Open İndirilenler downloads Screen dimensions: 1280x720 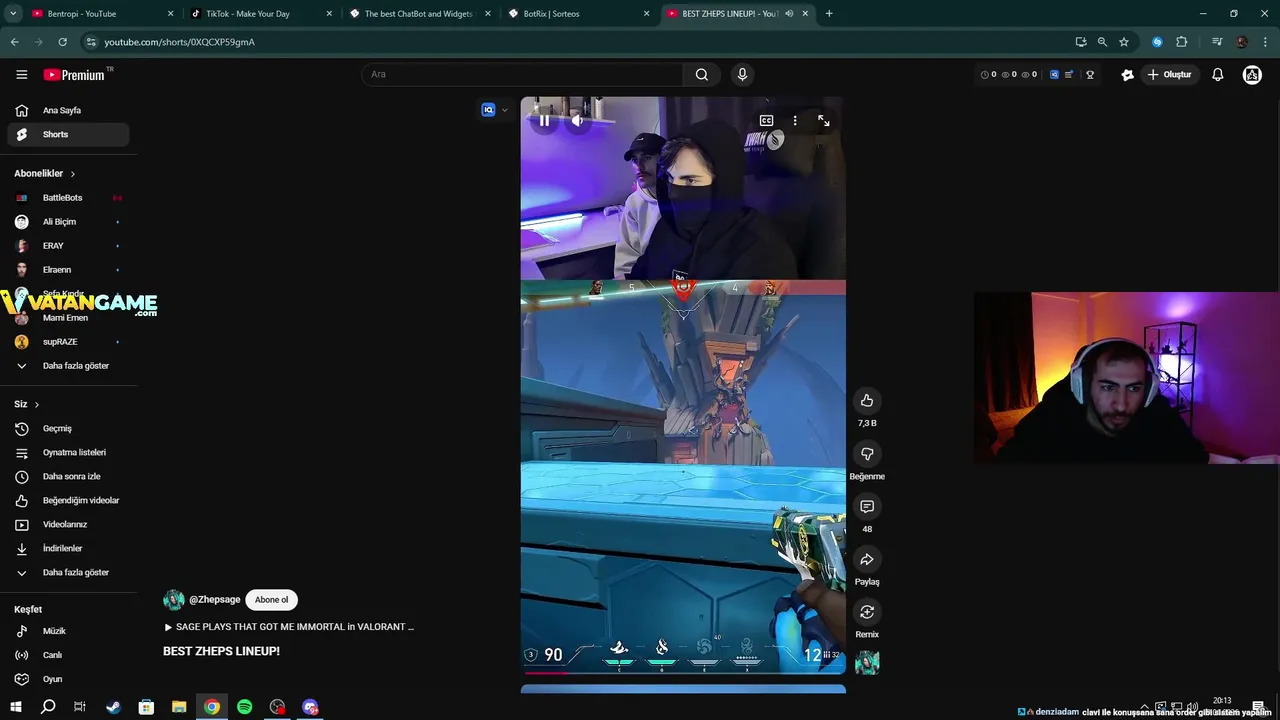[68, 549]
